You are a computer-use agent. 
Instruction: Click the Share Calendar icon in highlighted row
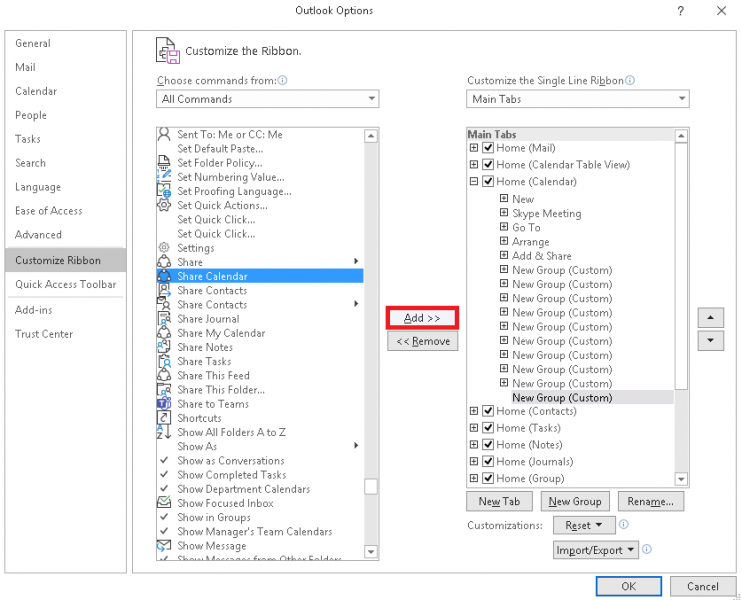pos(164,276)
